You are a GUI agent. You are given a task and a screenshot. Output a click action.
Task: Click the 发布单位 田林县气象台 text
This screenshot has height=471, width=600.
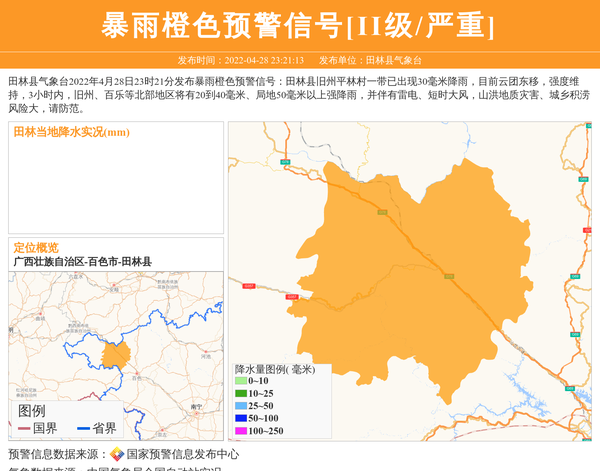tap(370, 60)
